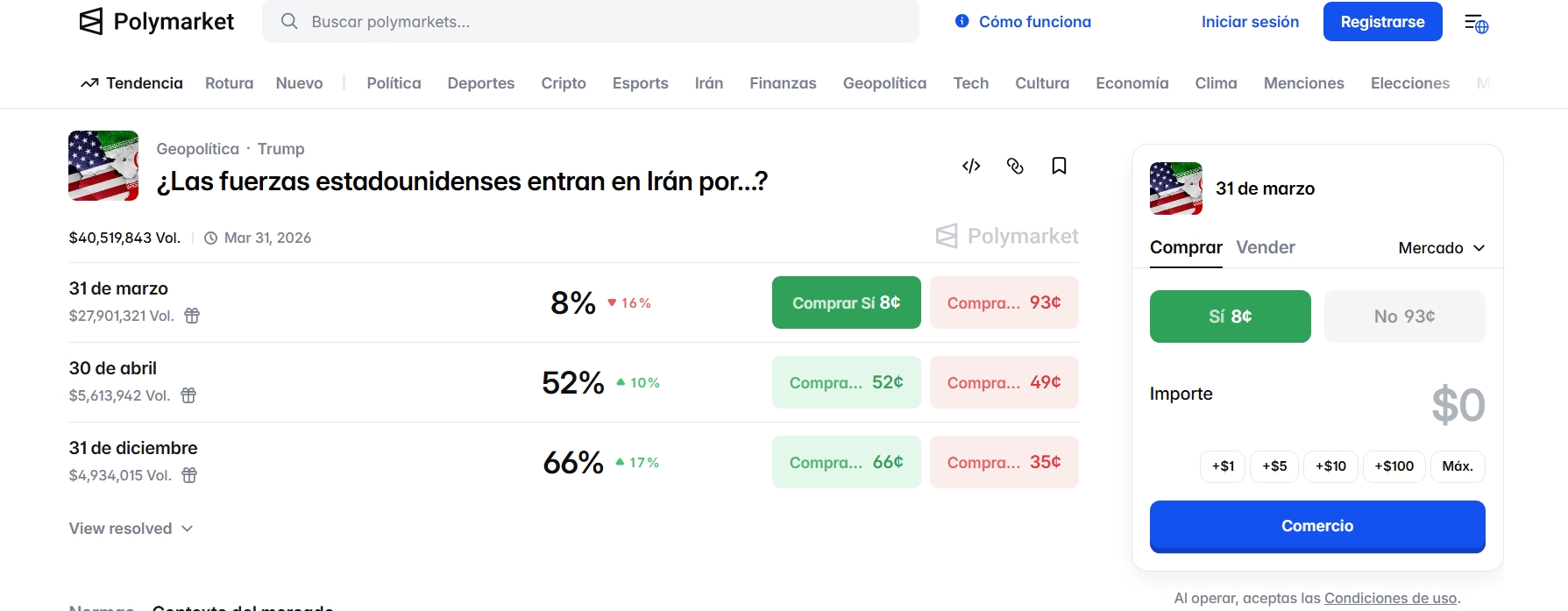The width and height of the screenshot is (1568, 611).
Task: Select the Sí 8¢ outcome option
Action: click(1230, 316)
